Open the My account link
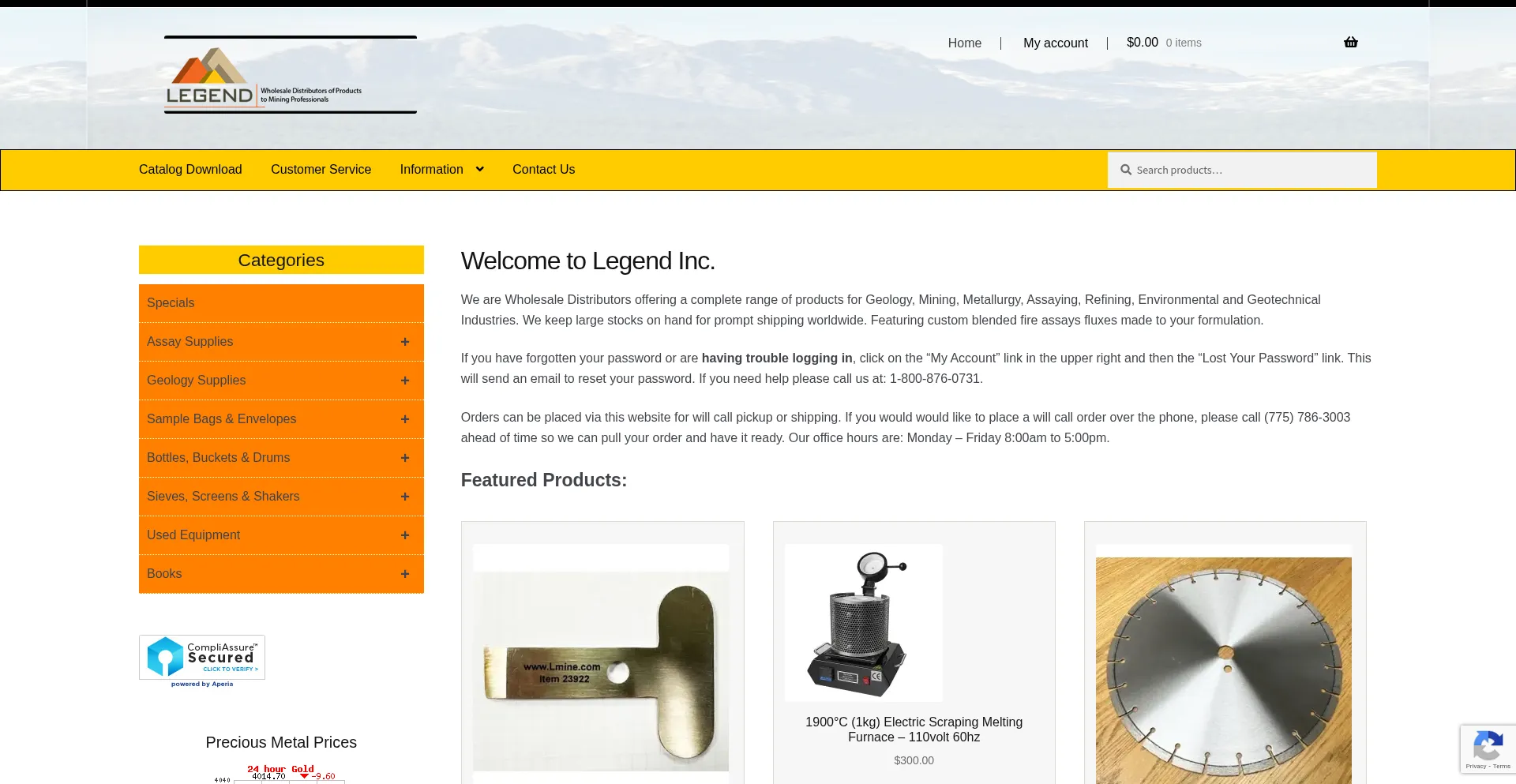The image size is (1516, 784). click(x=1055, y=43)
